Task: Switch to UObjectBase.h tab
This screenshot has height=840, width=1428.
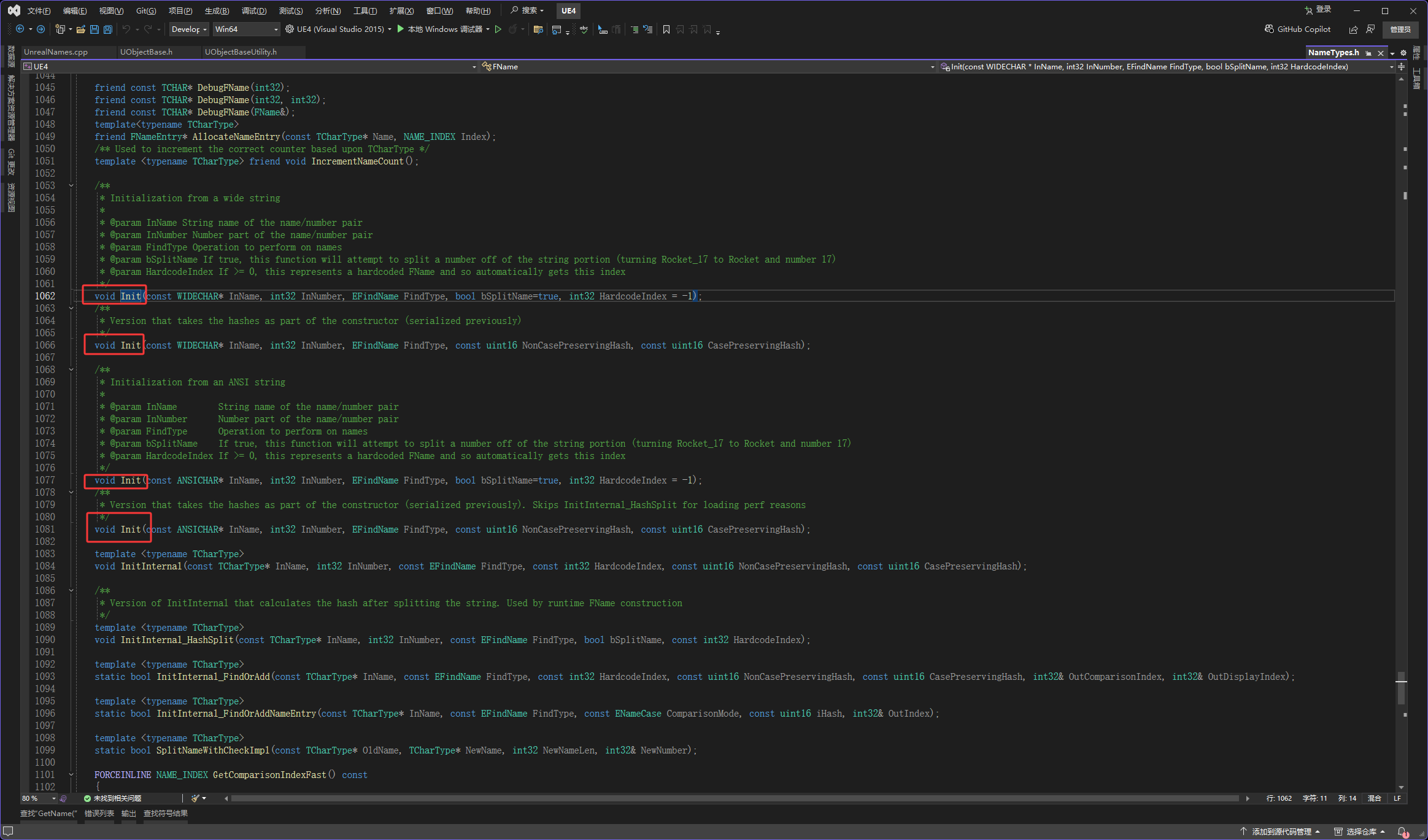Action: (x=146, y=52)
